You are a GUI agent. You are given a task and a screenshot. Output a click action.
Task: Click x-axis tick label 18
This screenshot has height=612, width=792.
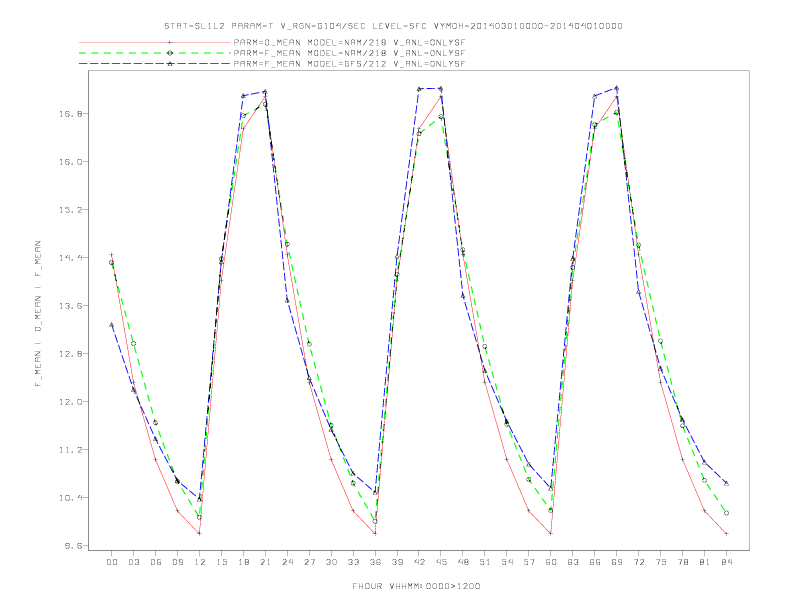coord(243,562)
